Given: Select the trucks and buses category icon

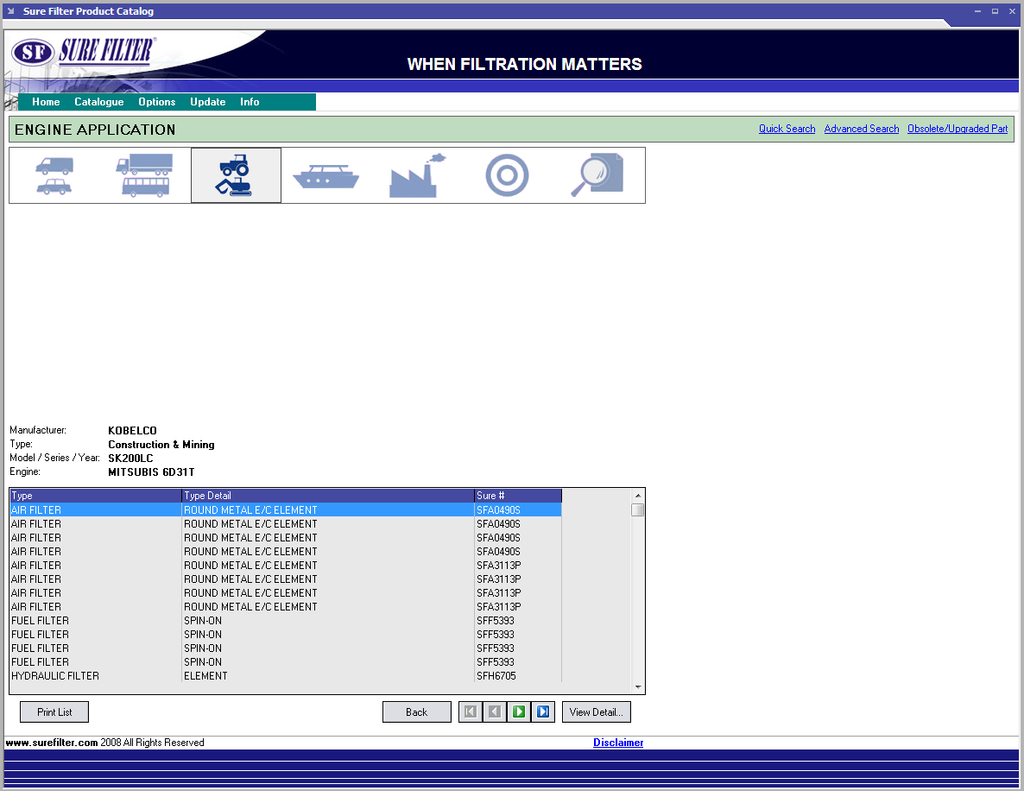Looking at the screenshot, I should pos(144,176).
